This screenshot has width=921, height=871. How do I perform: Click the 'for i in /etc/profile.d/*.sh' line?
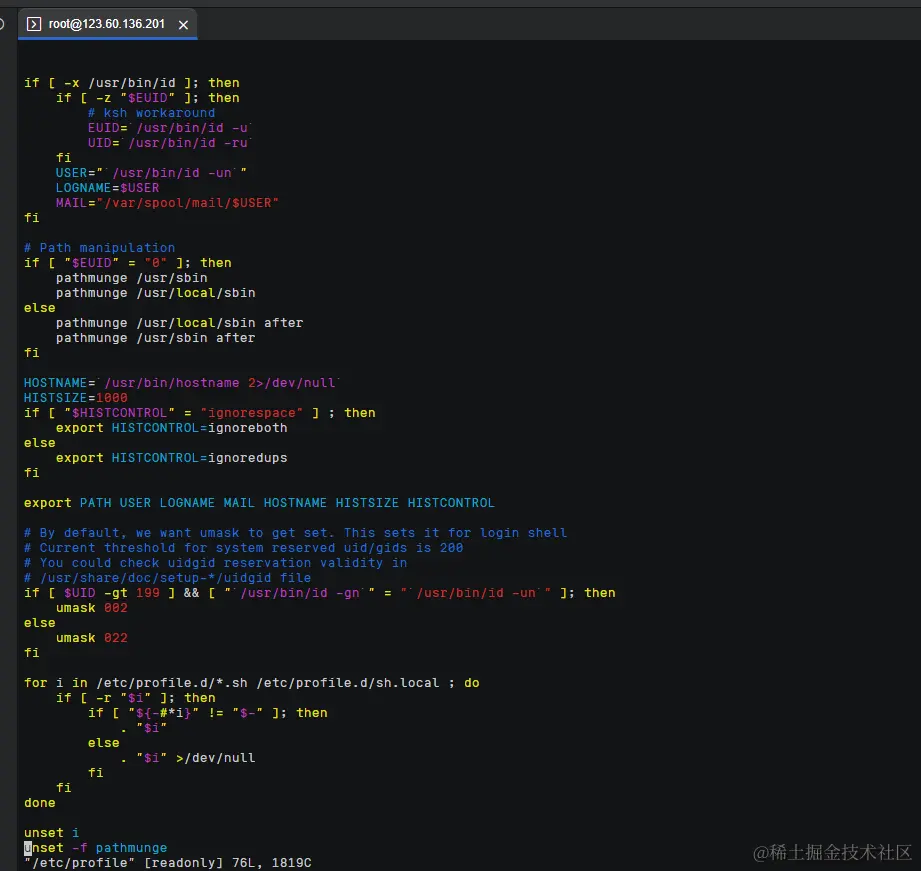point(251,682)
